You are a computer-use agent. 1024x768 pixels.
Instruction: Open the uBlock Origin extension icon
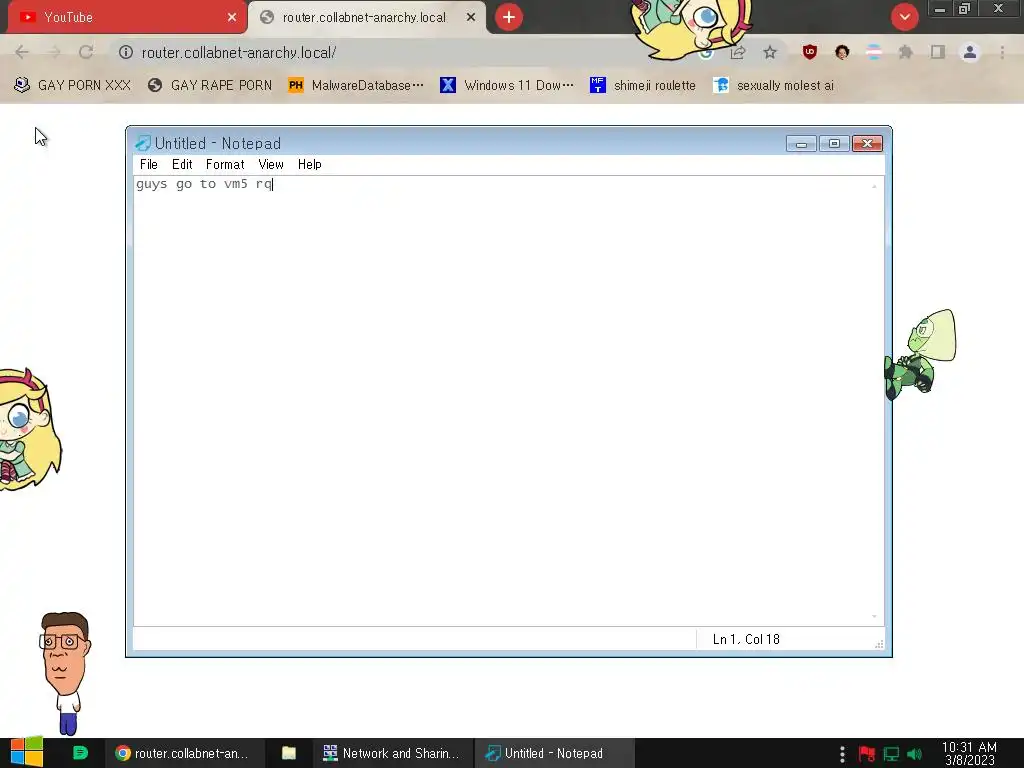(x=810, y=52)
